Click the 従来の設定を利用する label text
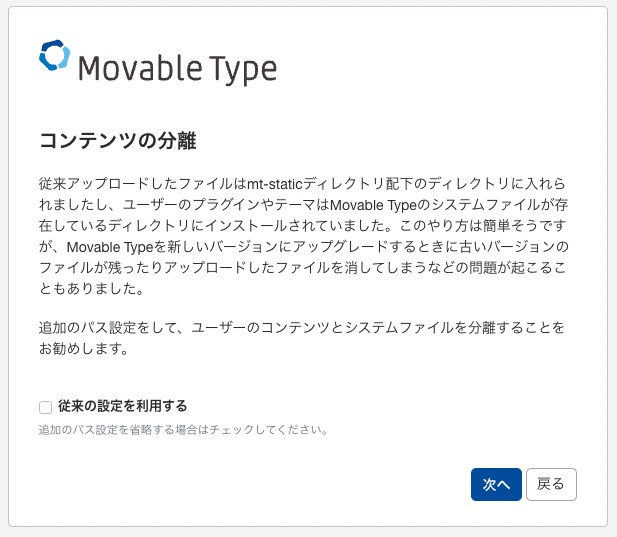Image resolution: width=617 pixels, height=537 pixels. point(123,406)
